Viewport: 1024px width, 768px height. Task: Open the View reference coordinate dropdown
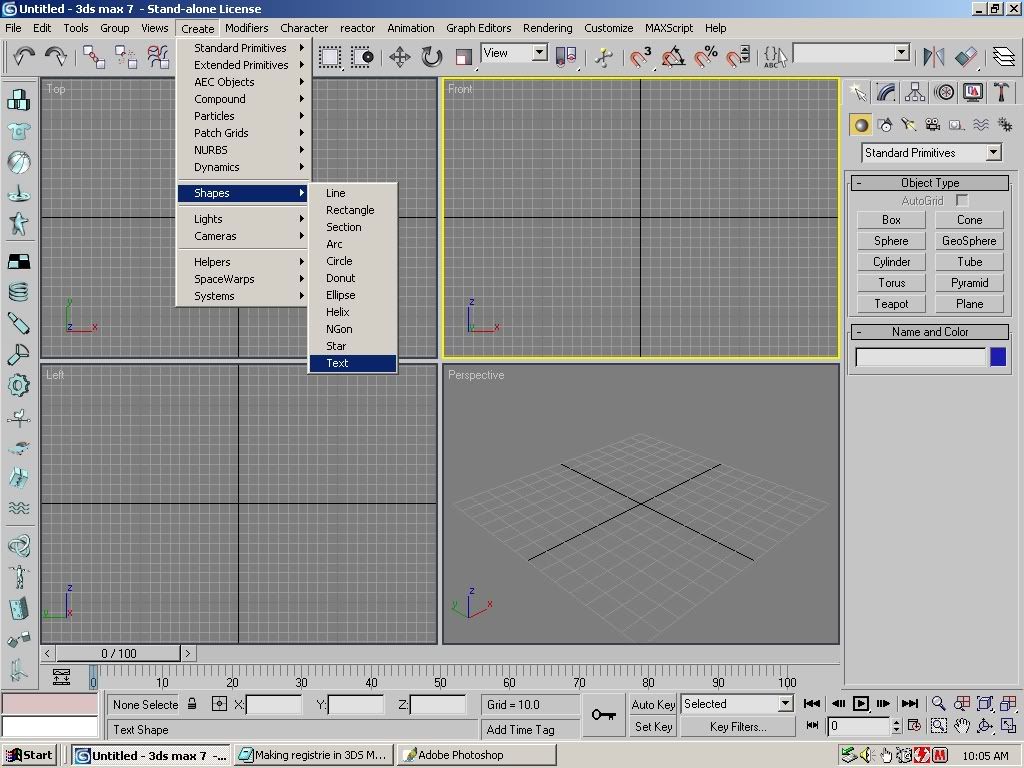coord(539,53)
